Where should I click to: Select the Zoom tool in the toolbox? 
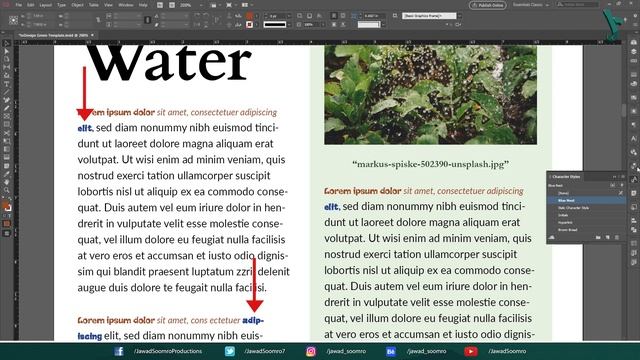(7, 190)
